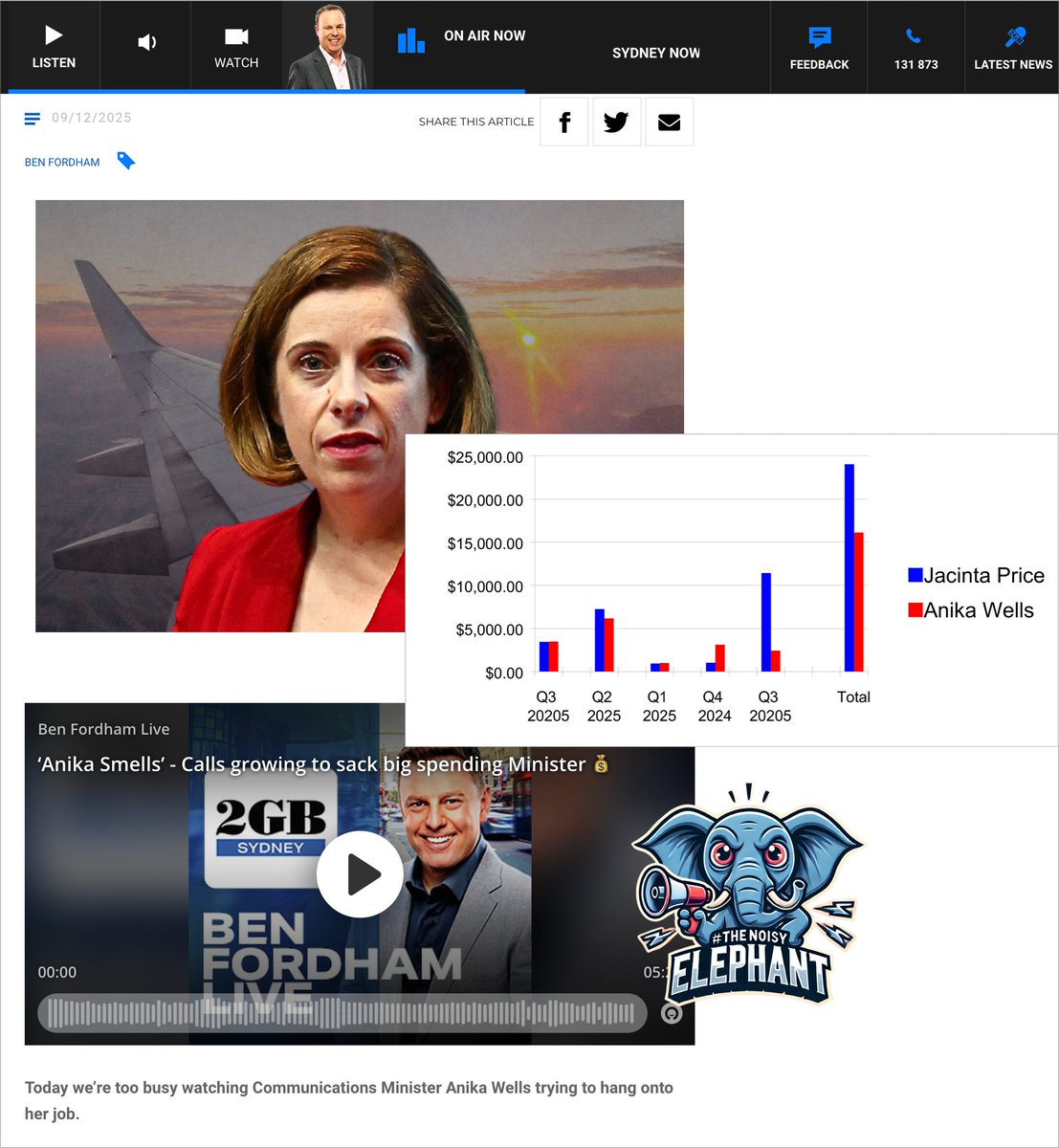Click the date 09/12/2025

[x=92, y=118]
